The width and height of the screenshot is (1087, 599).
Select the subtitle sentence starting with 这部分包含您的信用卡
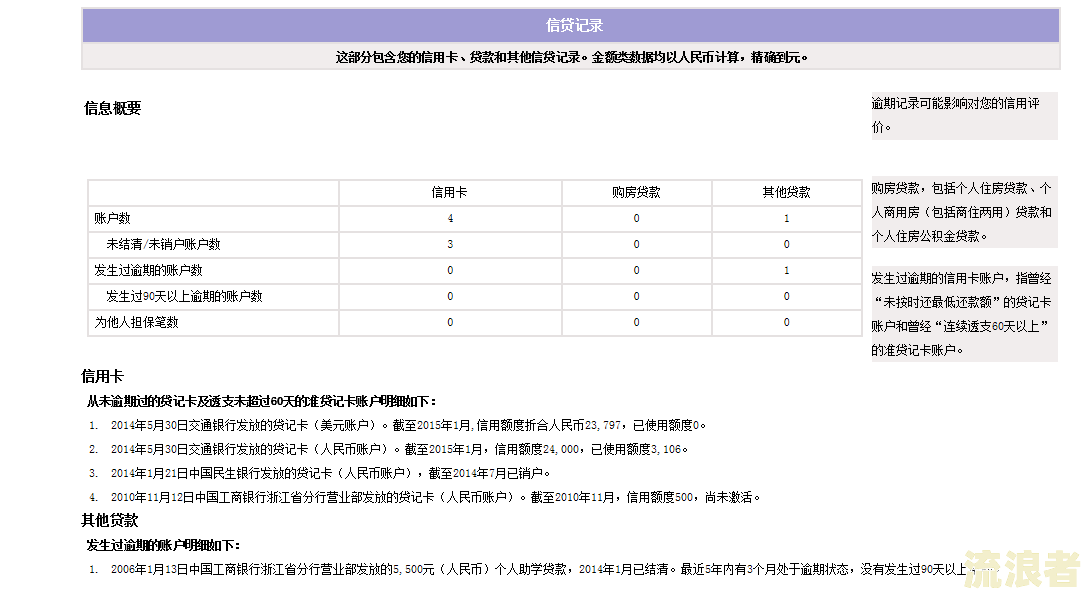572,58
